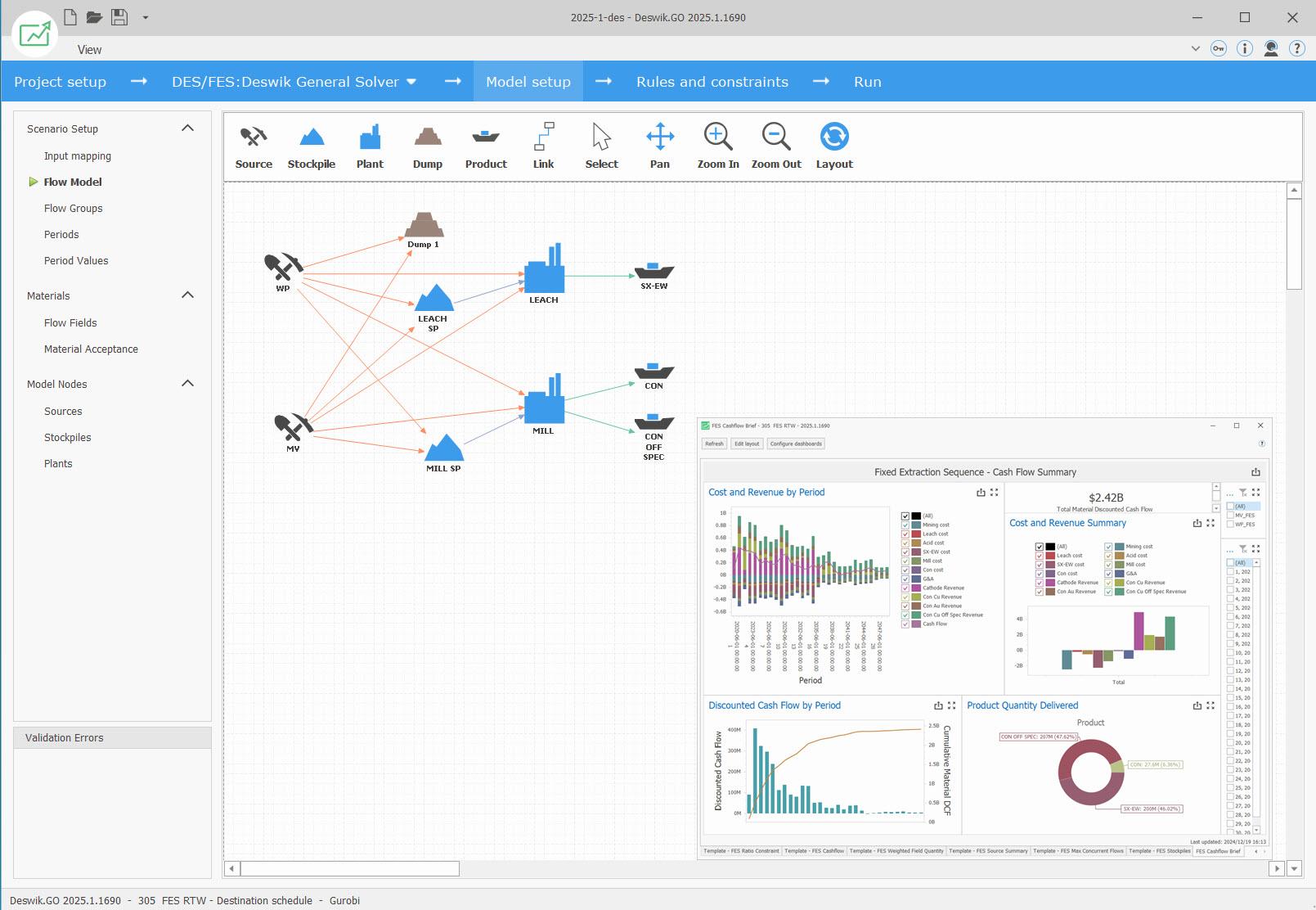This screenshot has width=1316, height=910.
Task: Select the Stockpile node tool
Action: tap(312, 146)
